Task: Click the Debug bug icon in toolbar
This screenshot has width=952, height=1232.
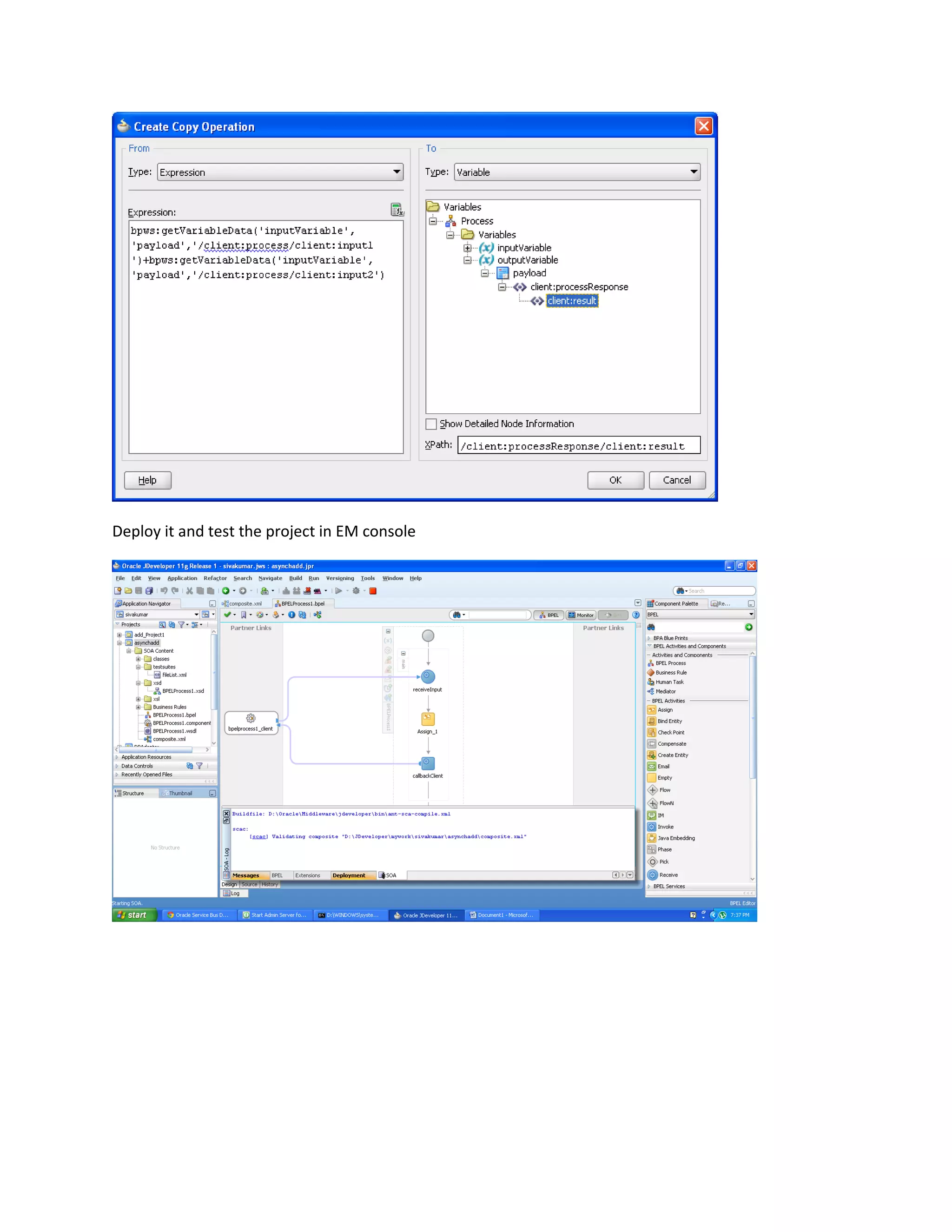Action: [356, 590]
